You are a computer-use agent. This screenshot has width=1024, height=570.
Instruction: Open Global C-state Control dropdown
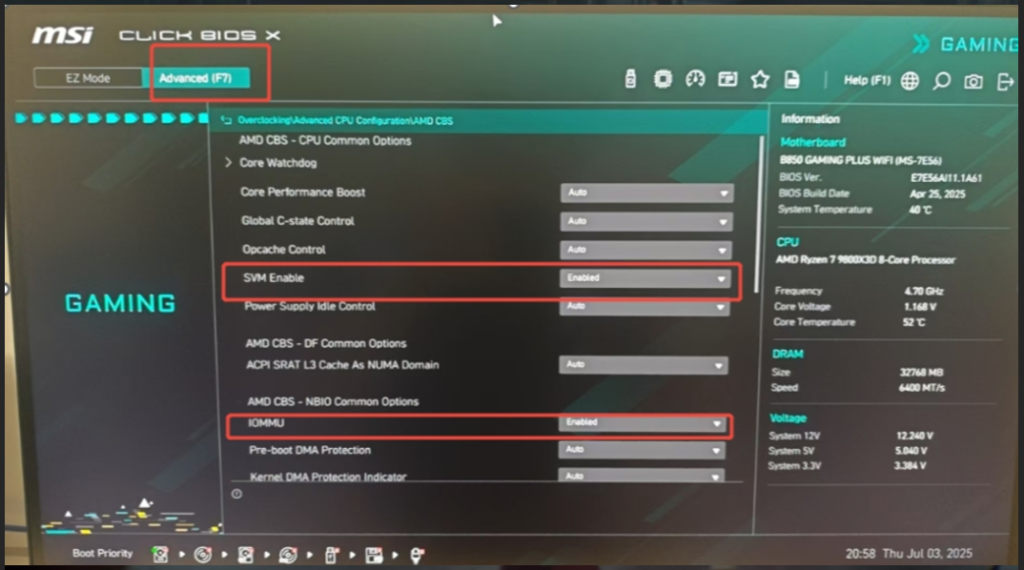coord(646,221)
